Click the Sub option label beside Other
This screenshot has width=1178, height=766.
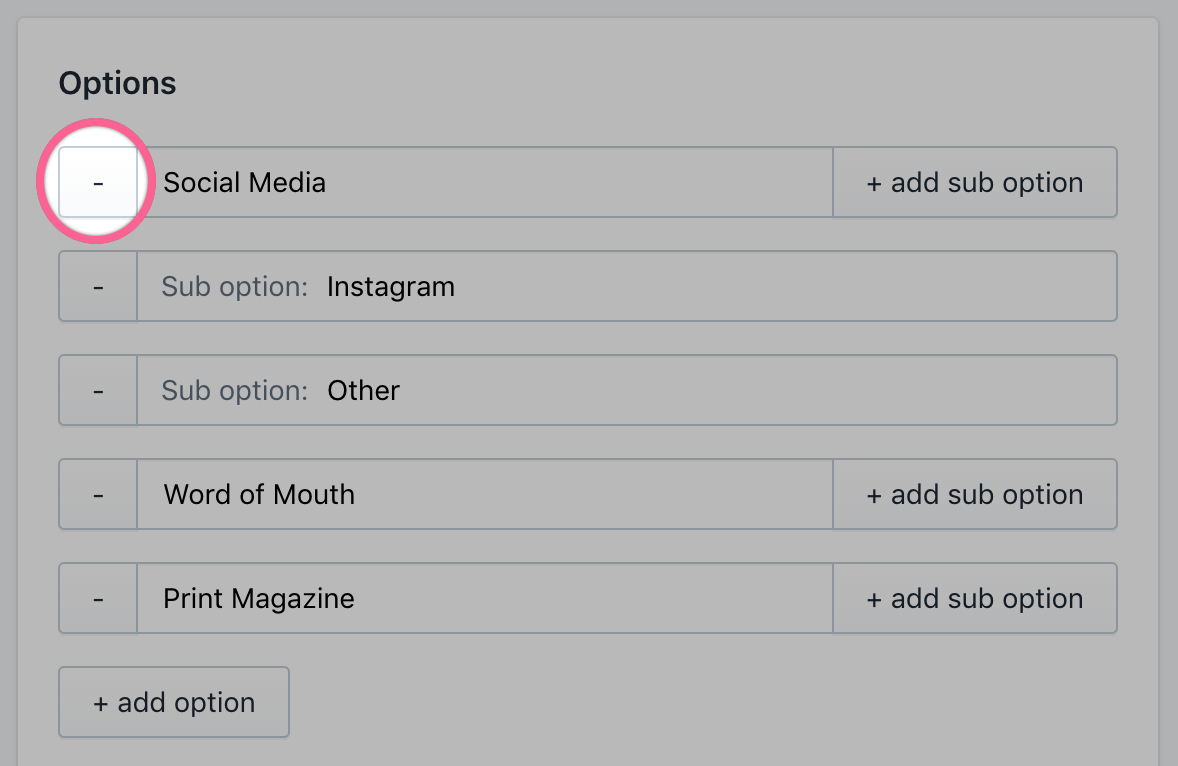234,391
